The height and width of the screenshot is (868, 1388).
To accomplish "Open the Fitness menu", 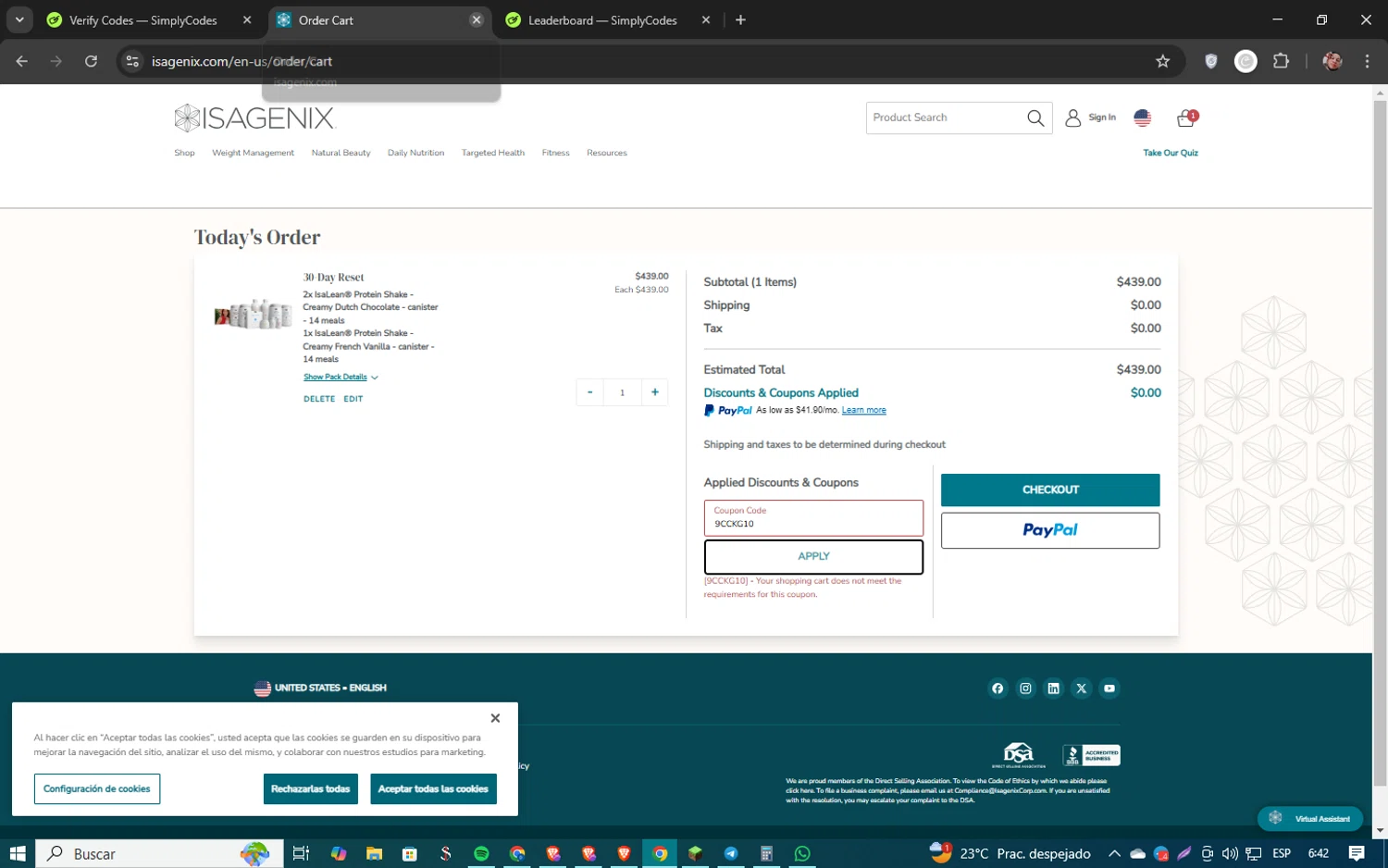I will (x=555, y=153).
